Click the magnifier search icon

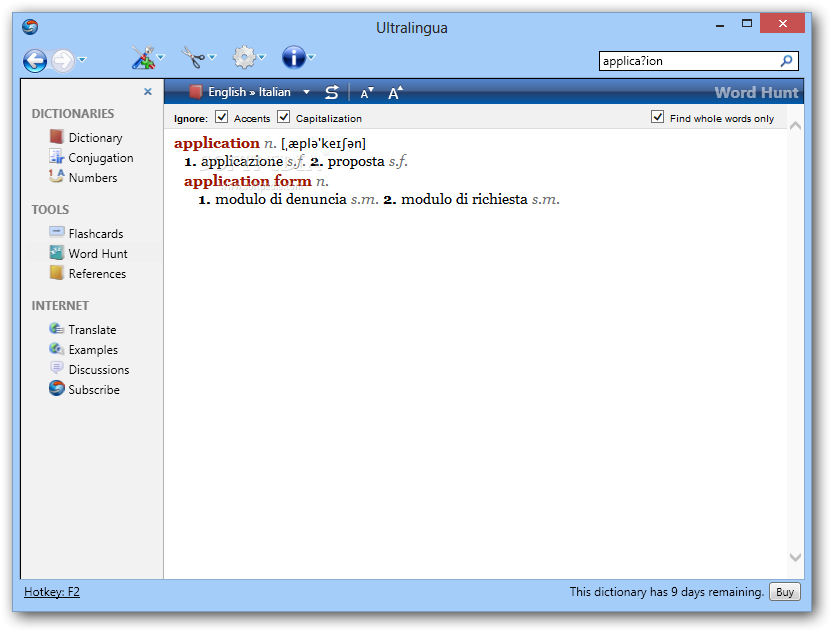pos(786,61)
